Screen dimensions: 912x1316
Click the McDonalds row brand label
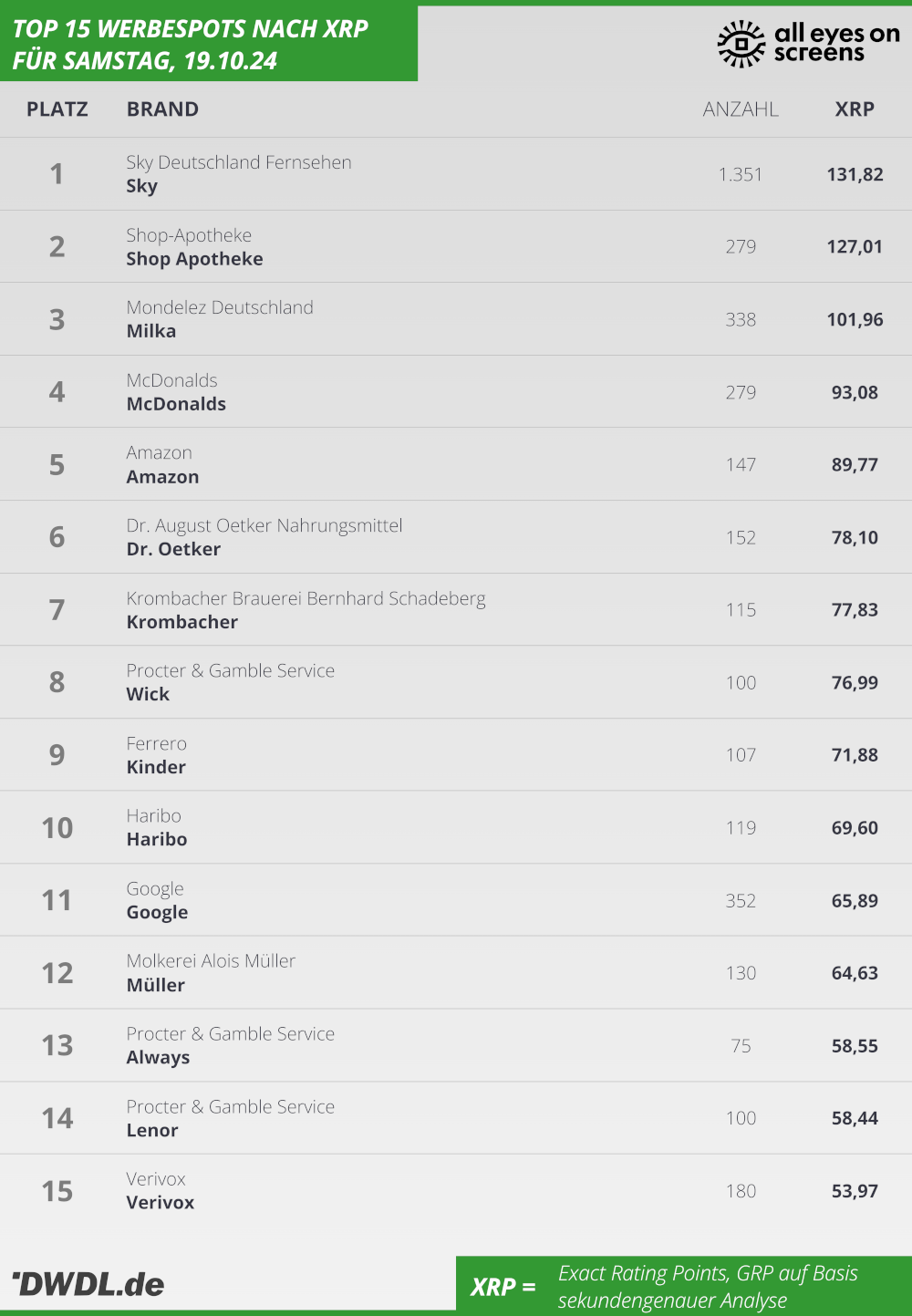(176, 404)
